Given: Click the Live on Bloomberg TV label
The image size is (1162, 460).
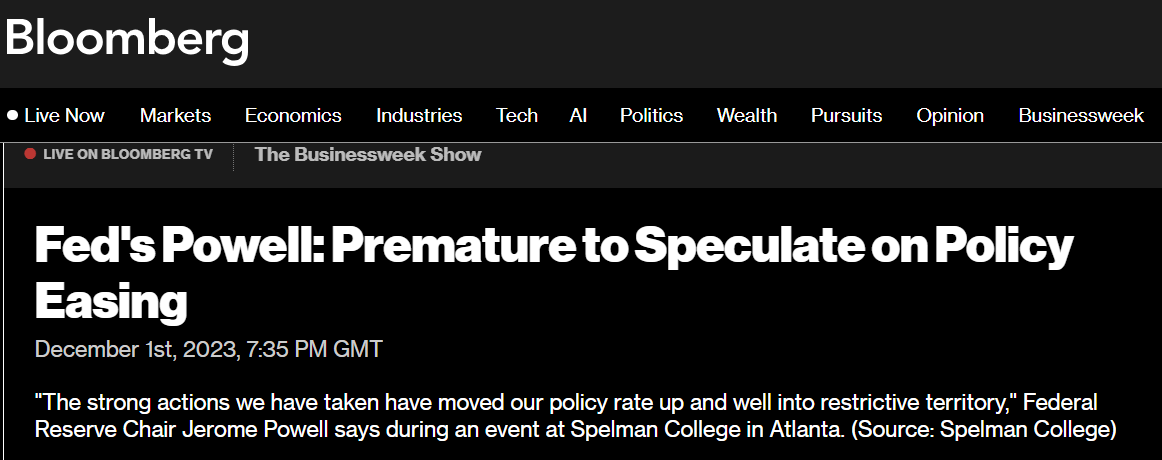Looking at the screenshot, I should coord(127,154).
